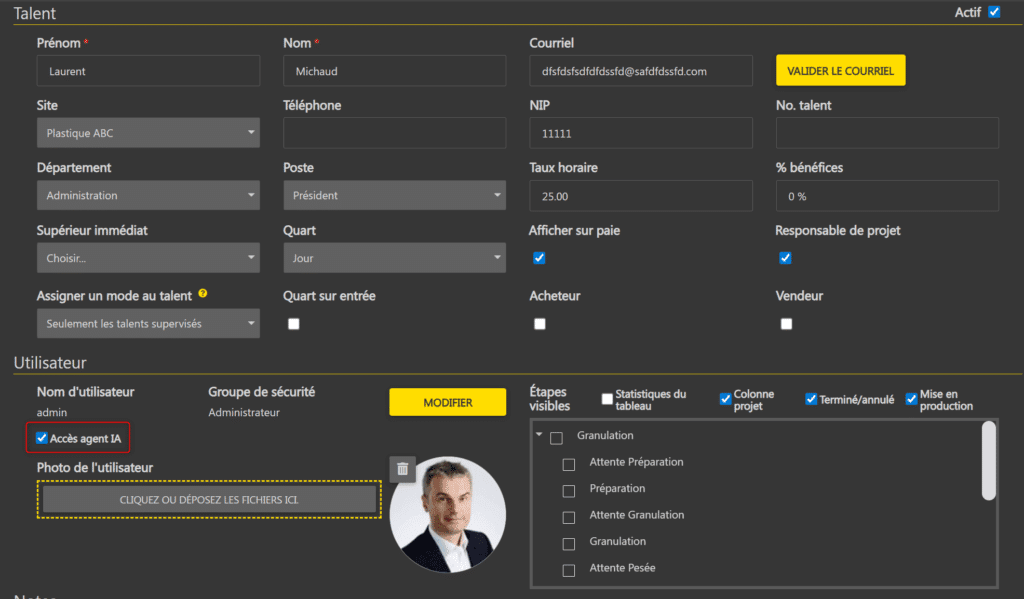Uncheck Afficher sur paie
Image resolution: width=1024 pixels, height=599 pixels.
[x=540, y=258]
